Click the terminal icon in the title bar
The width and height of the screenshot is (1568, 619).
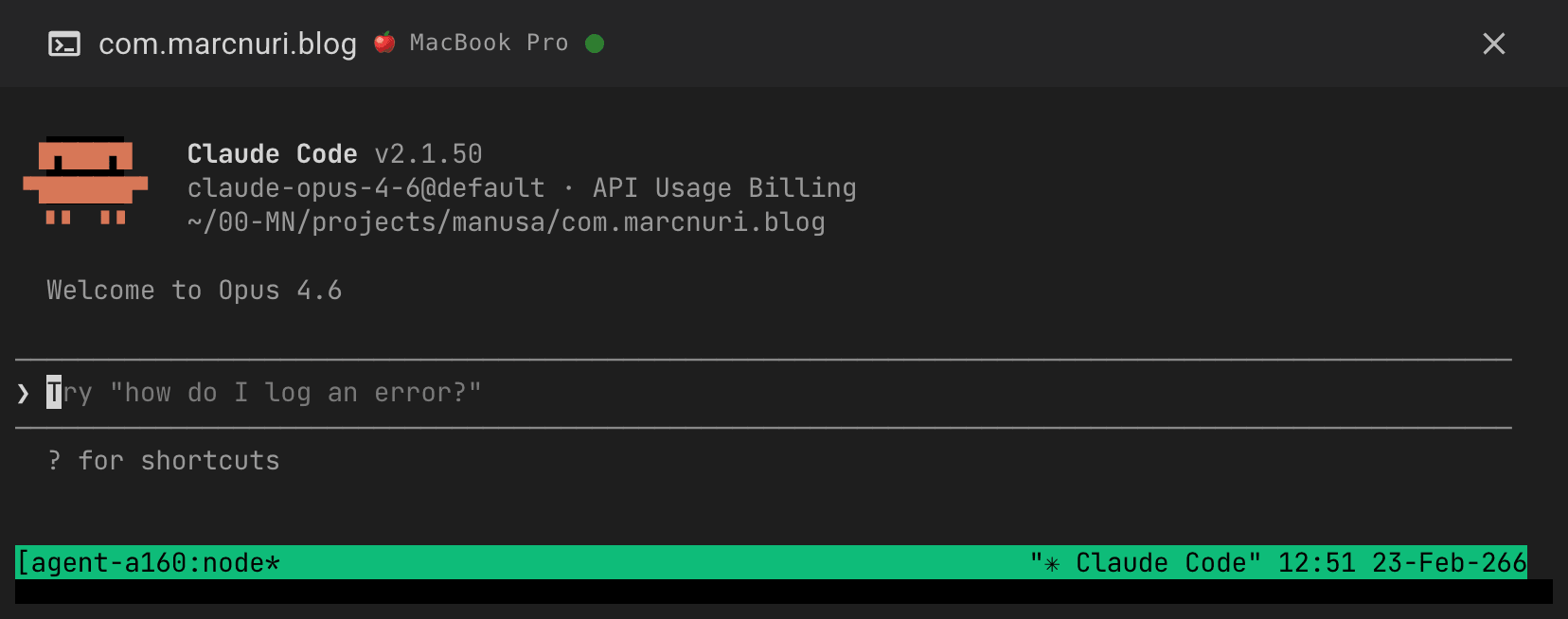pyautogui.click(x=63, y=44)
